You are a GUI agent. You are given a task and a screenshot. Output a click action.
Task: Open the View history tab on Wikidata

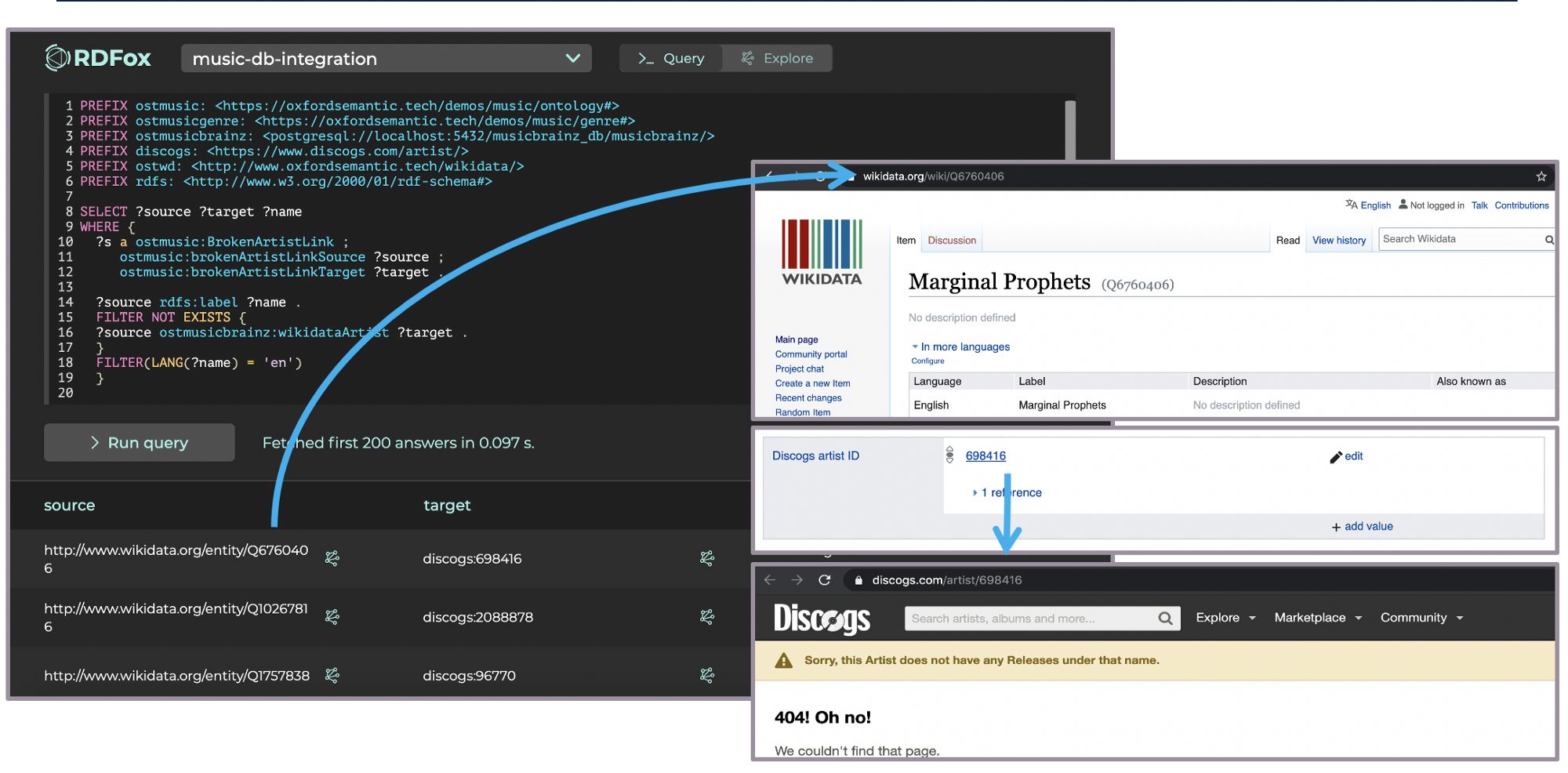pyautogui.click(x=1339, y=241)
